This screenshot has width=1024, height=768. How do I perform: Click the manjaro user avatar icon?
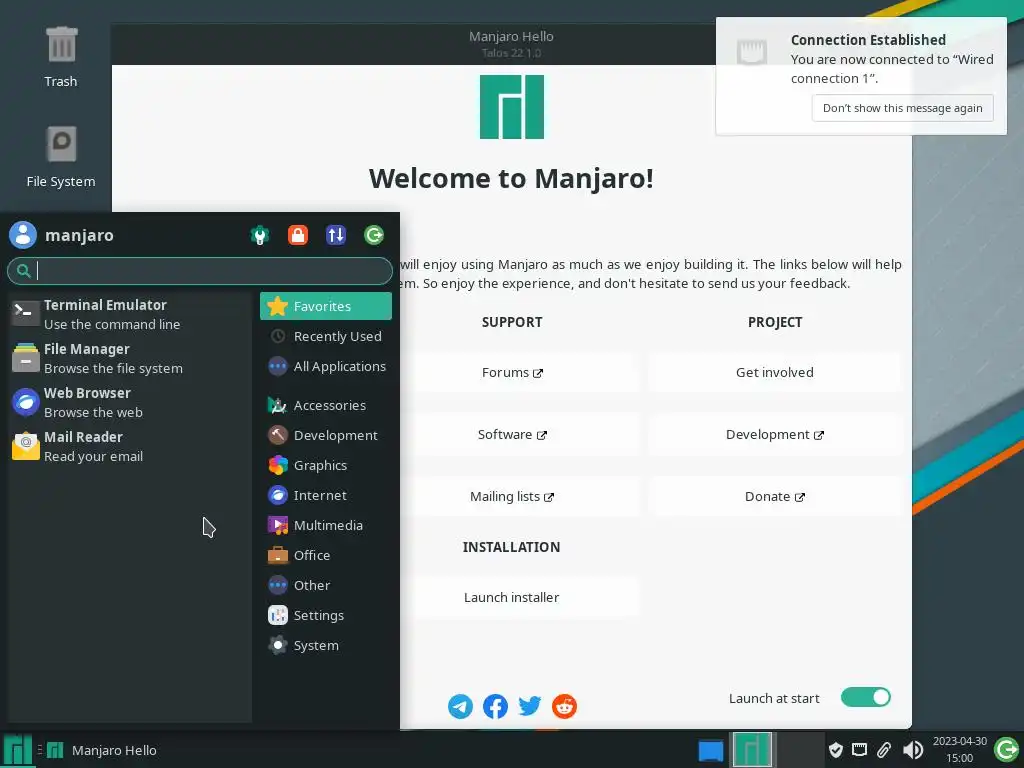click(x=23, y=235)
